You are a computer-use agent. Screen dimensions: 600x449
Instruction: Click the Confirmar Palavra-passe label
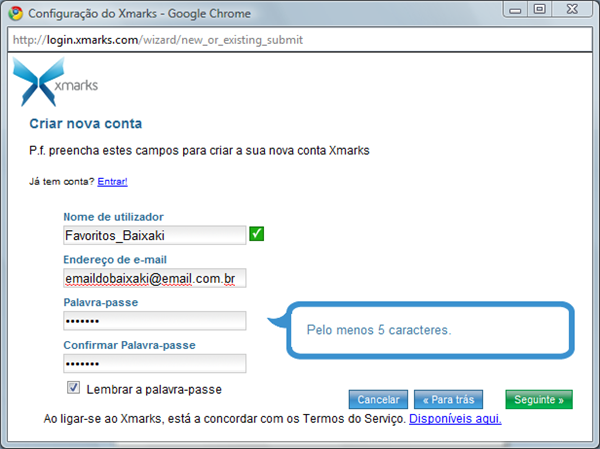129,345
